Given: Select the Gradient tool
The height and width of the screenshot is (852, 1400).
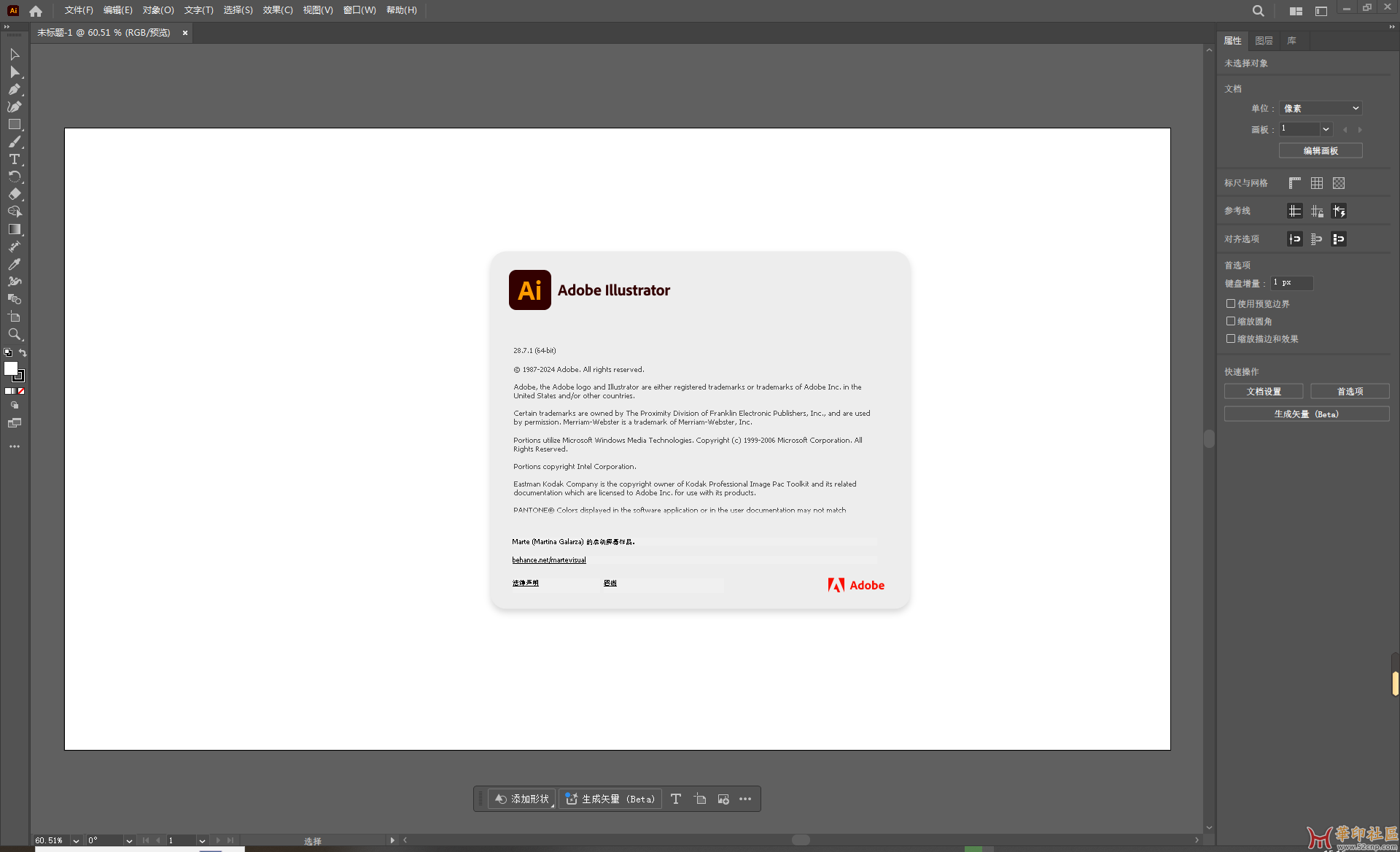Looking at the screenshot, I should pyautogui.click(x=14, y=230).
